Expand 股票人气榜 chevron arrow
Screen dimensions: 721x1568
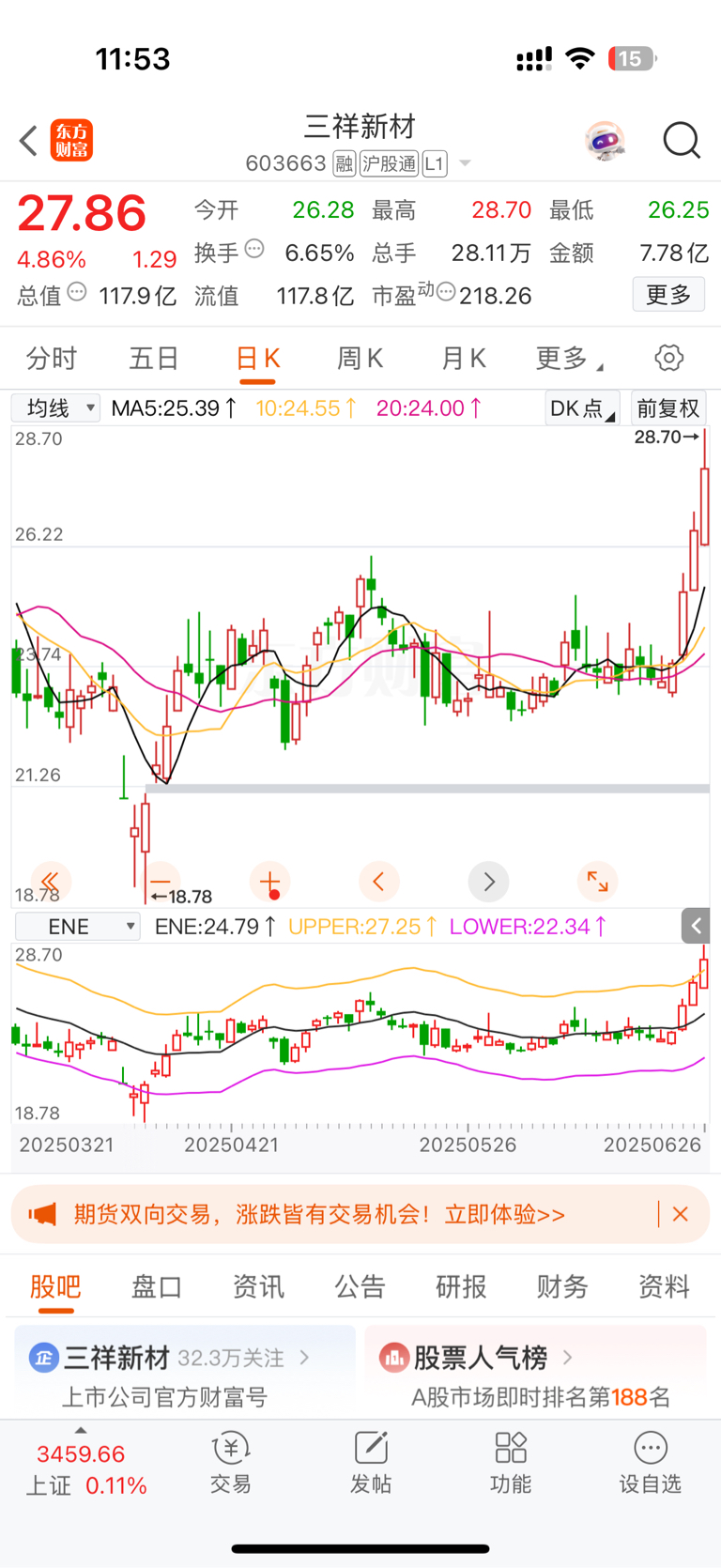tap(567, 1358)
